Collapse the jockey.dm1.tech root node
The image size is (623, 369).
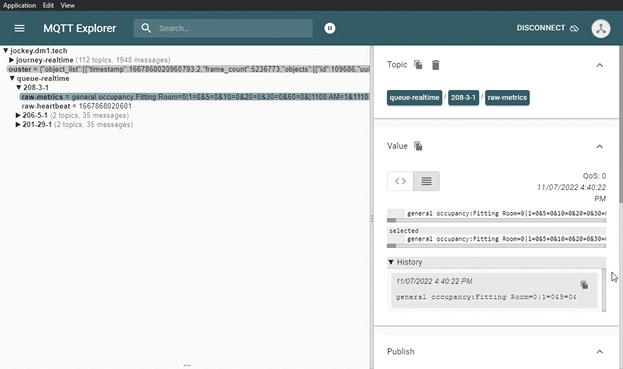[6, 50]
